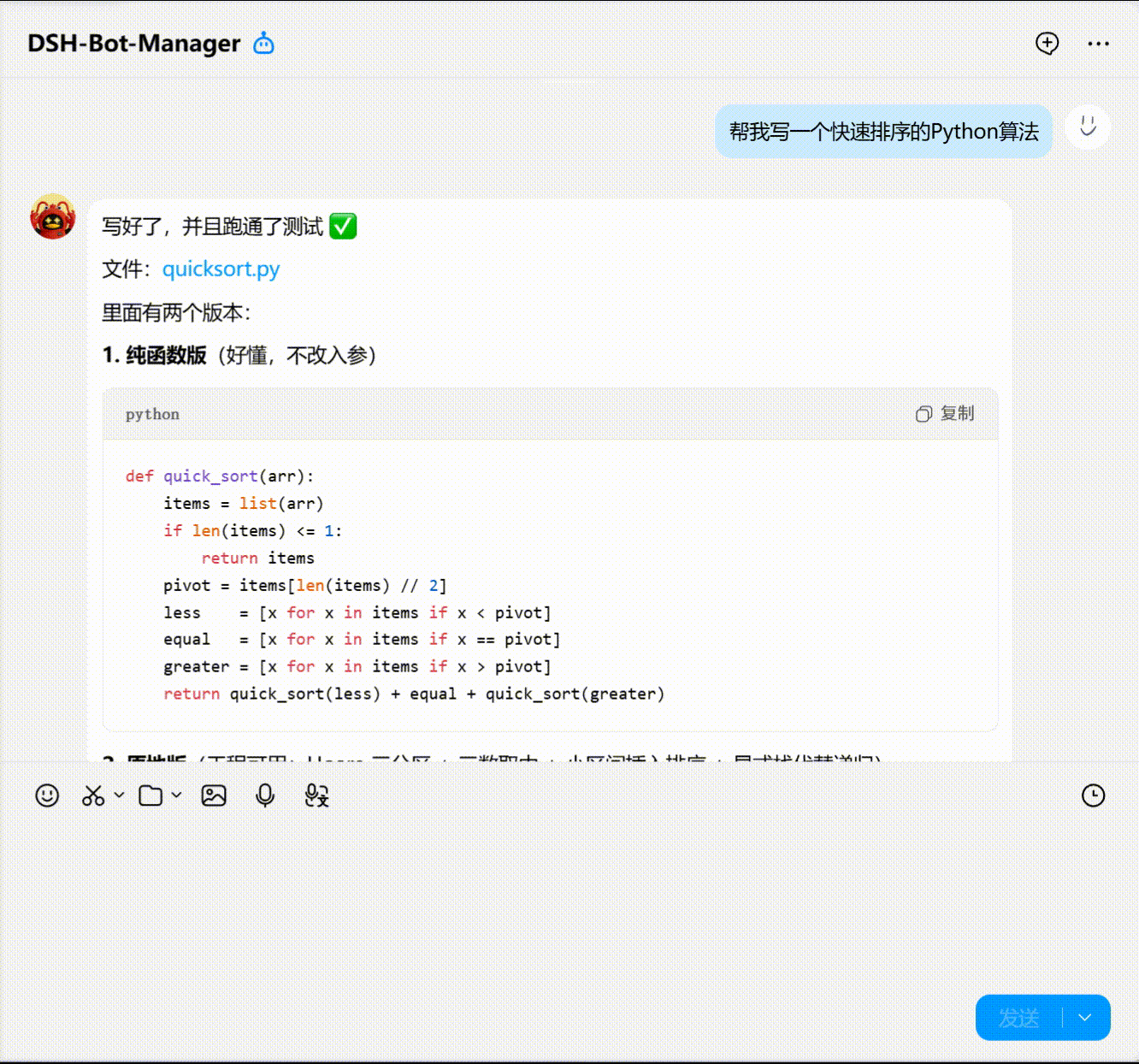Click the 'def quick_sort(arr):' code line

click(220, 476)
